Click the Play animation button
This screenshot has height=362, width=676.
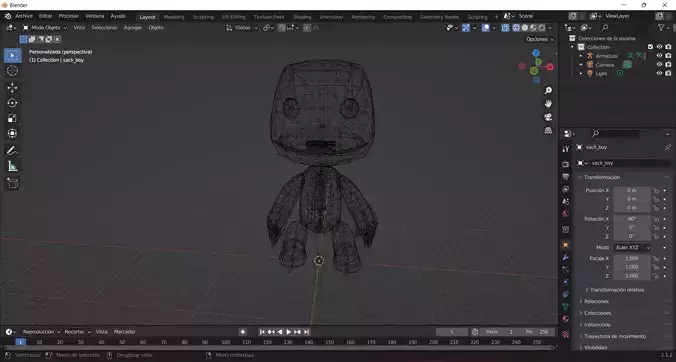click(x=289, y=332)
